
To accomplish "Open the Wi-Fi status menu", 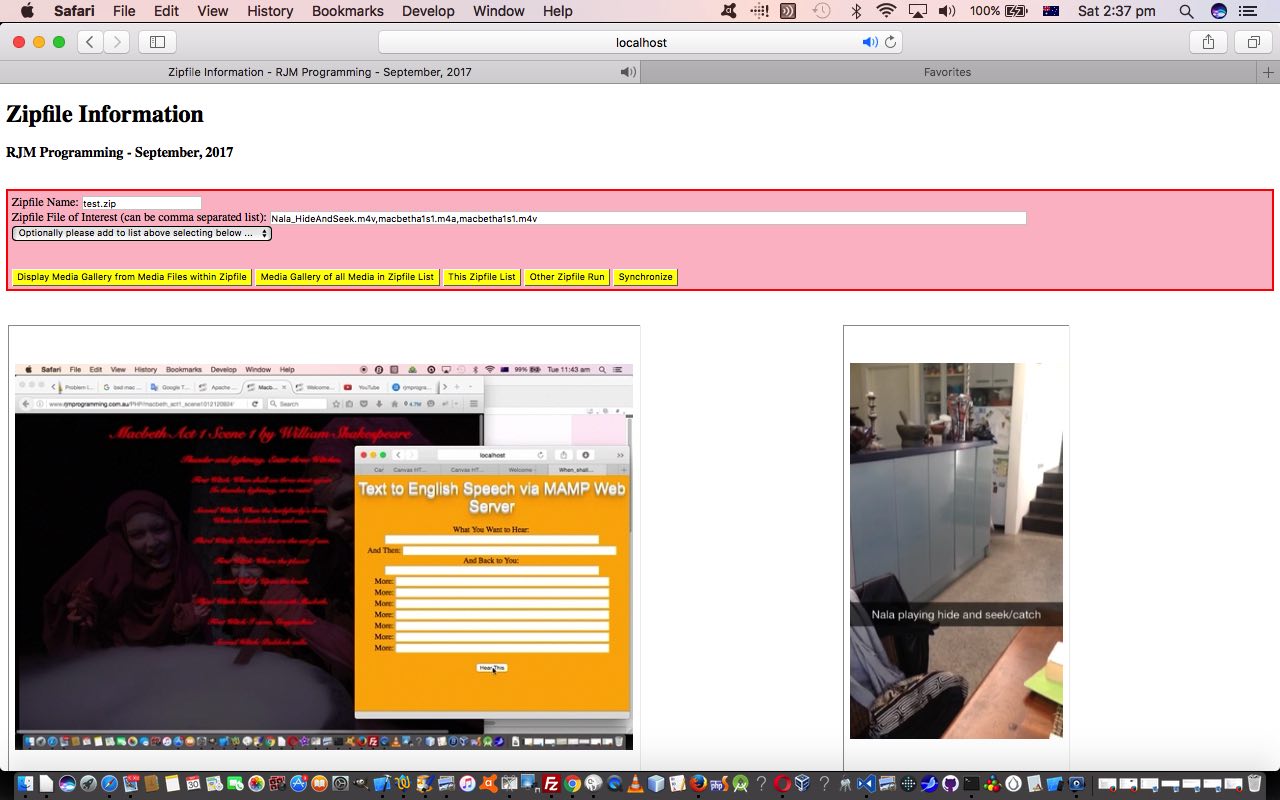I will [x=886, y=11].
